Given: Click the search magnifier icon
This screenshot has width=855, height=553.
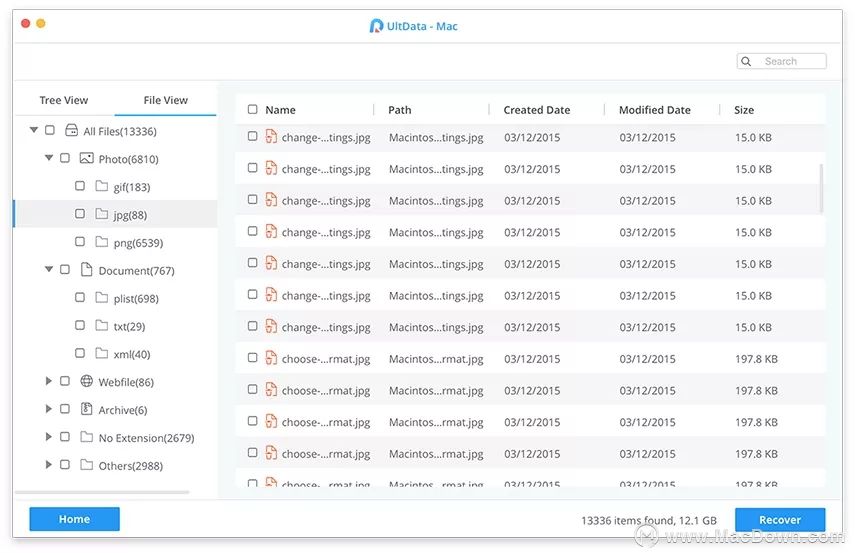Looking at the screenshot, I should point(746,61).
